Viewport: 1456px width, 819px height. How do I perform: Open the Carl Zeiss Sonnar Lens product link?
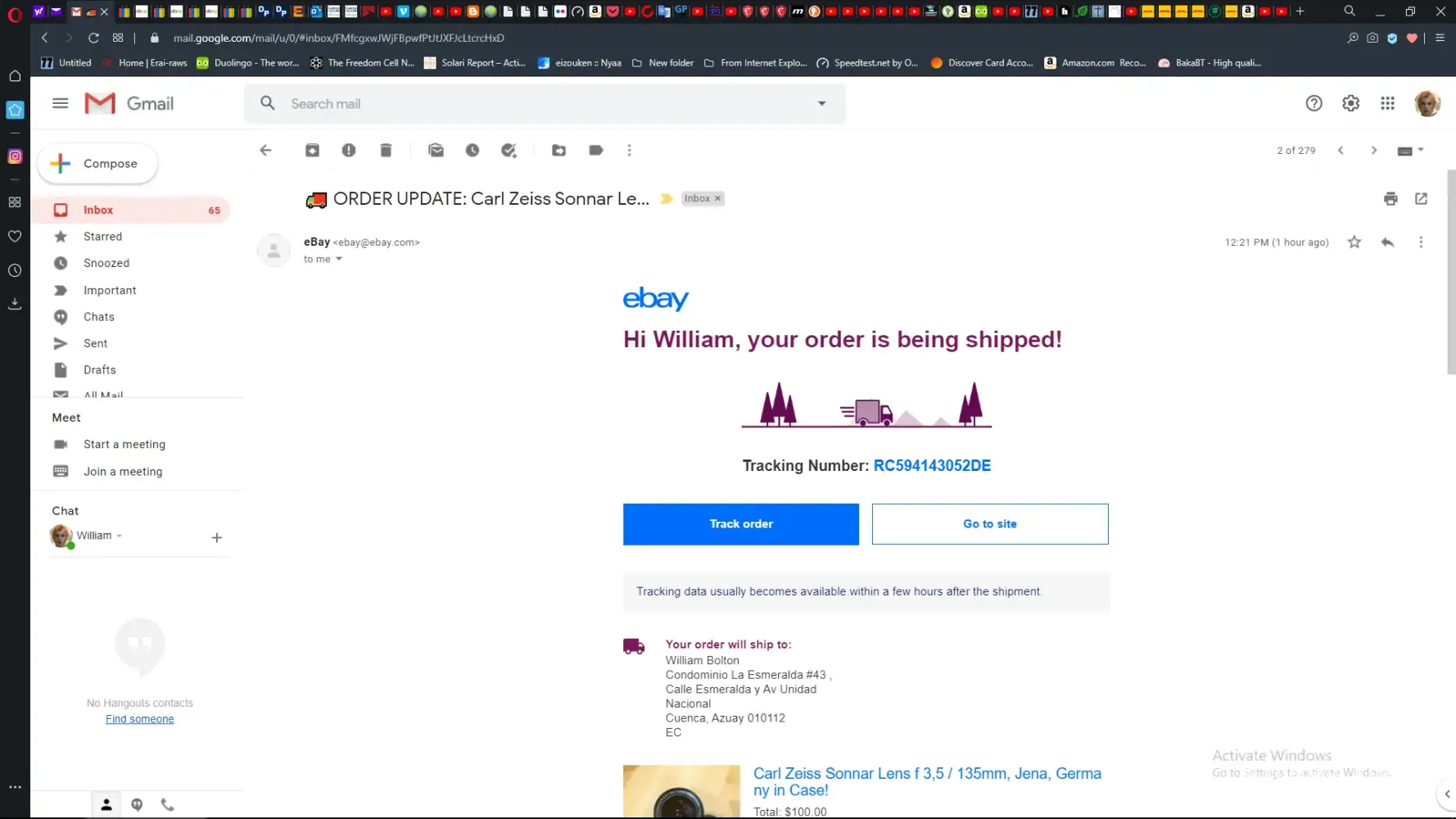coord(927,781)
